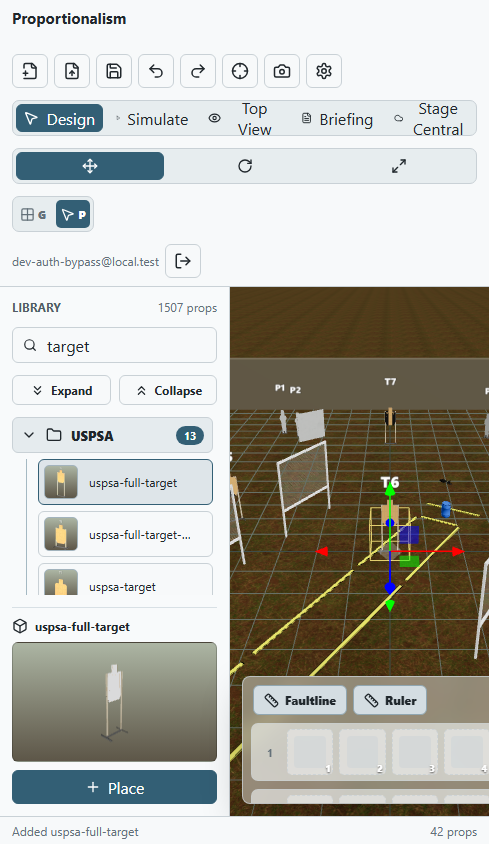489x844 pixels.
Task: Click the Faultline tool button
Action: [300, 700]
